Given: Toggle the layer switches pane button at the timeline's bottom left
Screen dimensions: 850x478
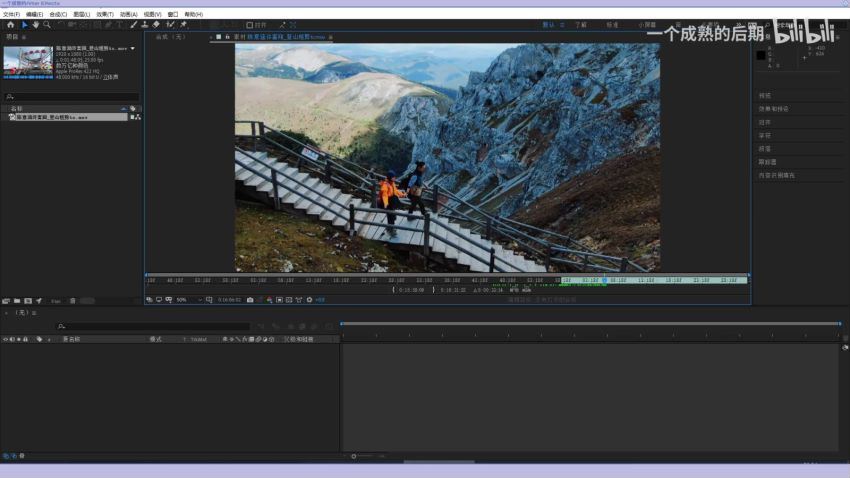Looking at the screenshot, I should [x=6, y=456].
